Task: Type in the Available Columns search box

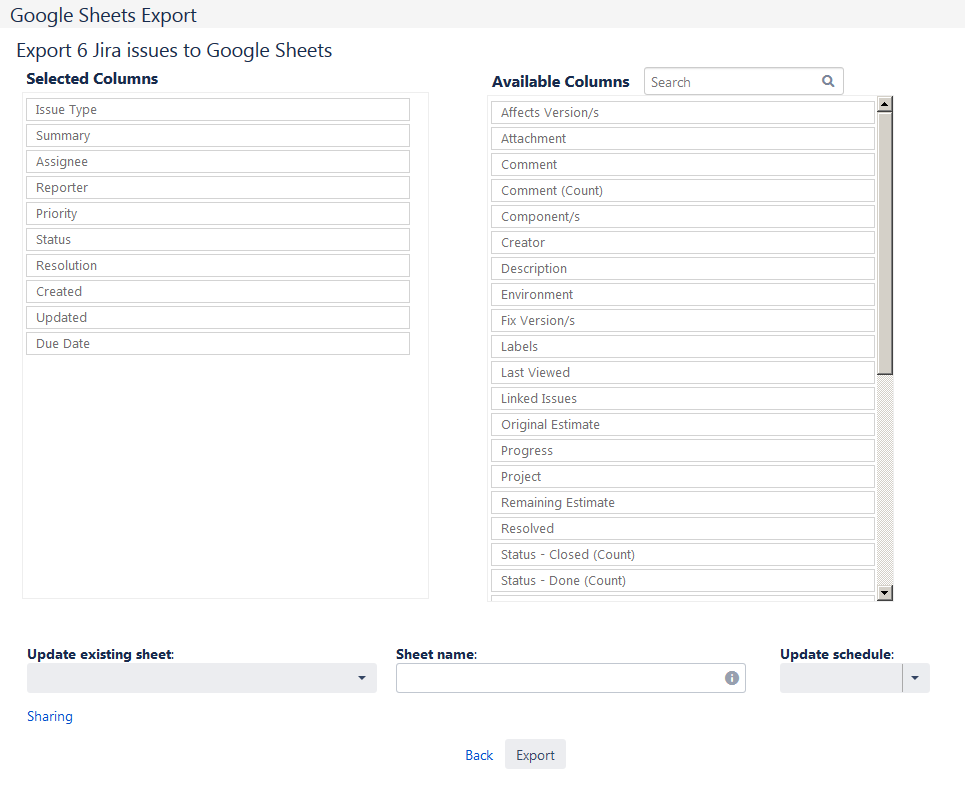Action: tap(733, 82)
